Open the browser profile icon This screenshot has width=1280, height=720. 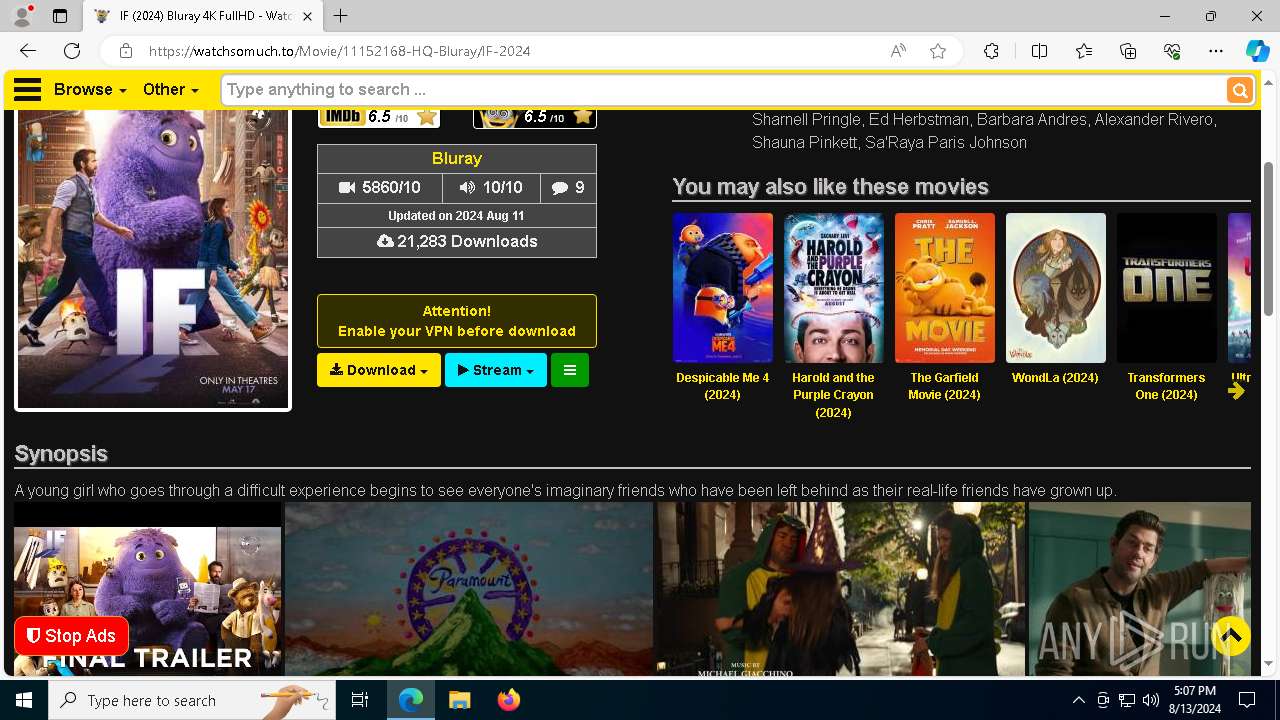click(22, 16)
